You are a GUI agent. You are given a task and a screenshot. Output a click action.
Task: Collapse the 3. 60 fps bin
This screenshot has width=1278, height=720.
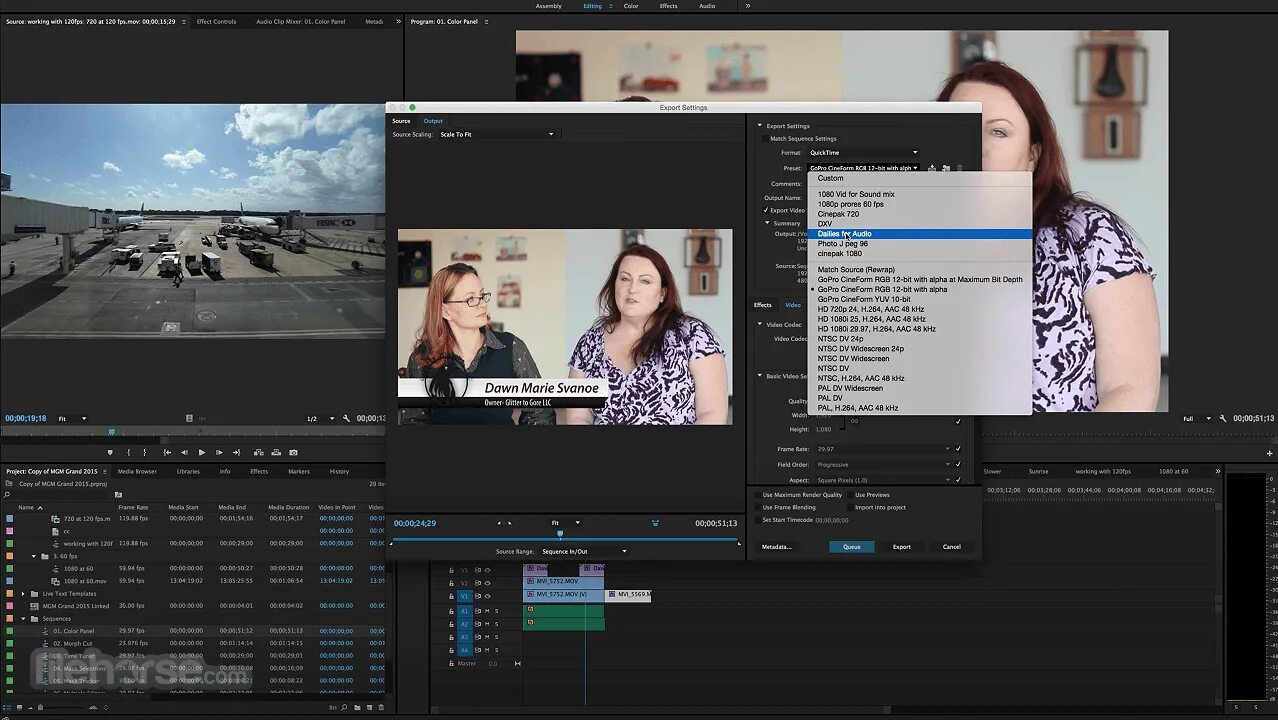33,556
